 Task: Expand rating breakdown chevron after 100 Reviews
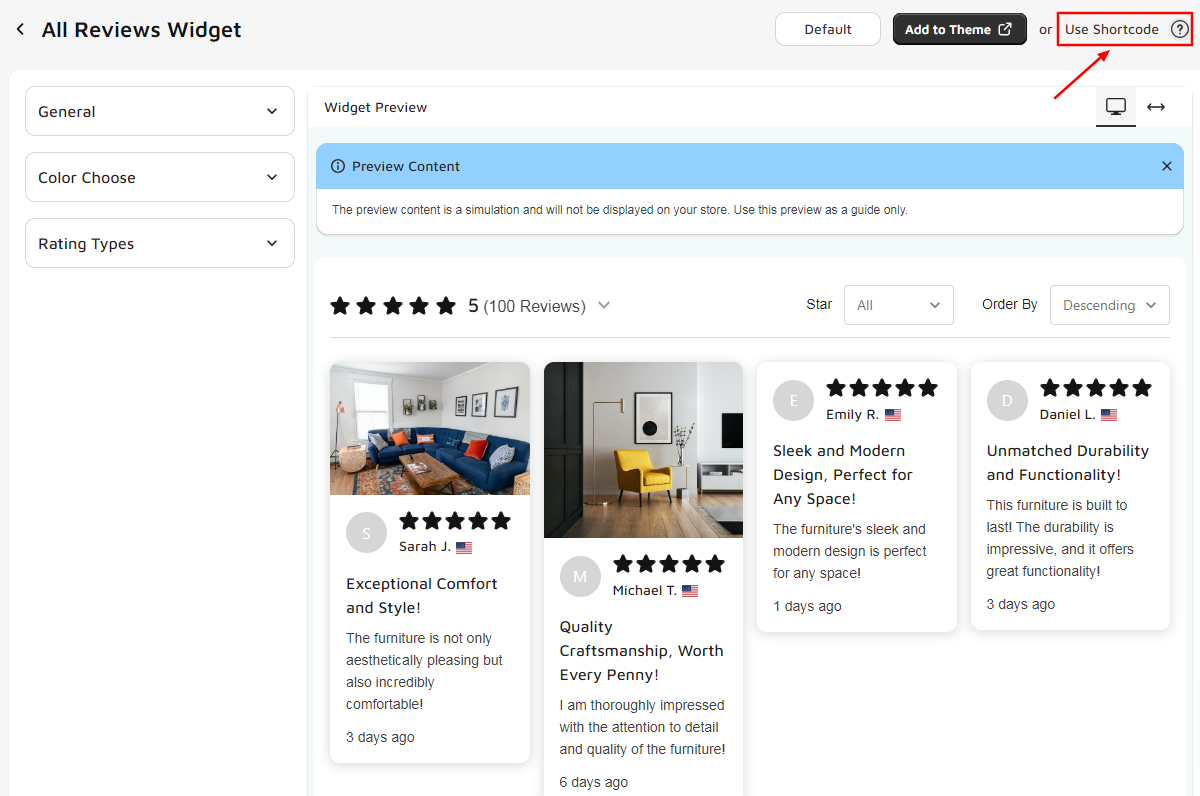(604, 306)
